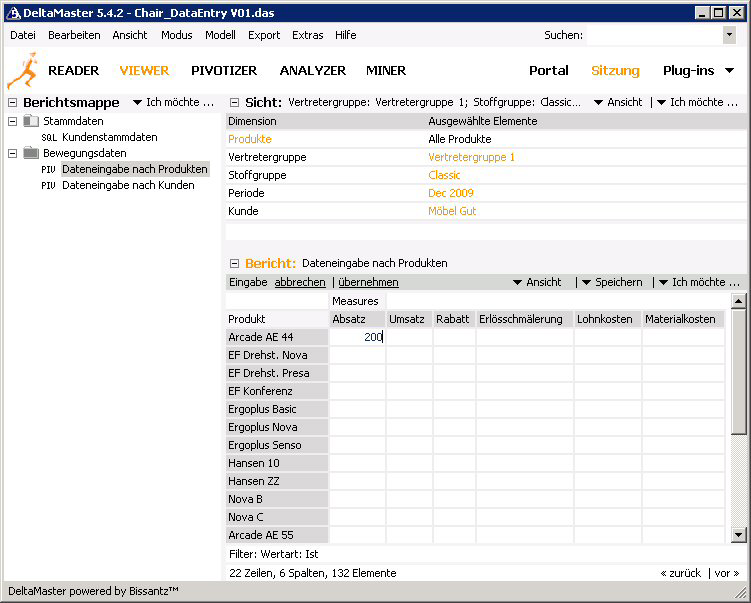Open the Portal view
The image size is (751, 603).
click(548, 70)
